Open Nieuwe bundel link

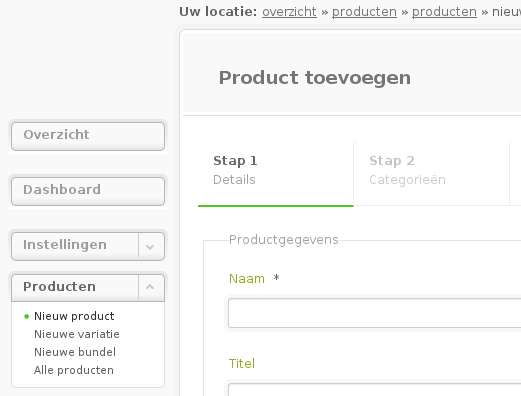pos(75,352)
